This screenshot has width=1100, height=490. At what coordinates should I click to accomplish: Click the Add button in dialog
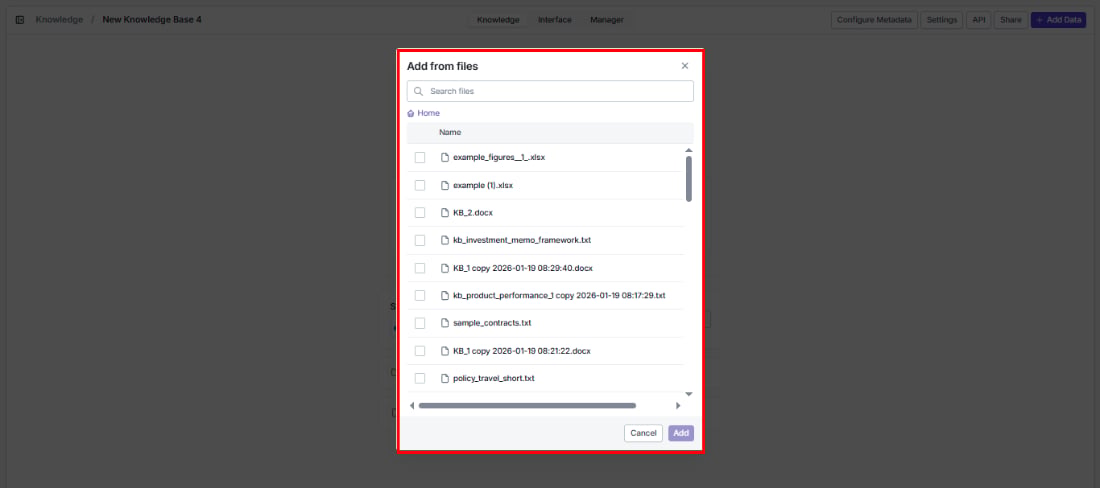click(681, 433)
